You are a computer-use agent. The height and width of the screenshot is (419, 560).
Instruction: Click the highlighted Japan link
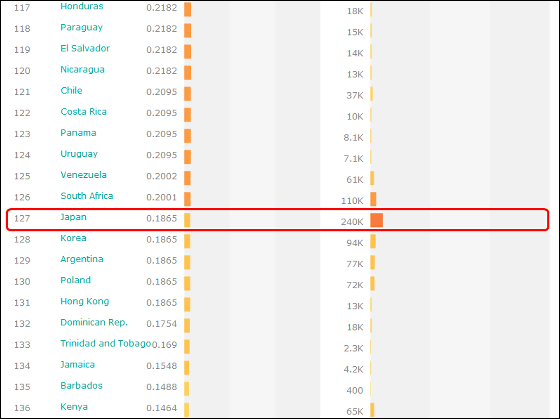73,217
